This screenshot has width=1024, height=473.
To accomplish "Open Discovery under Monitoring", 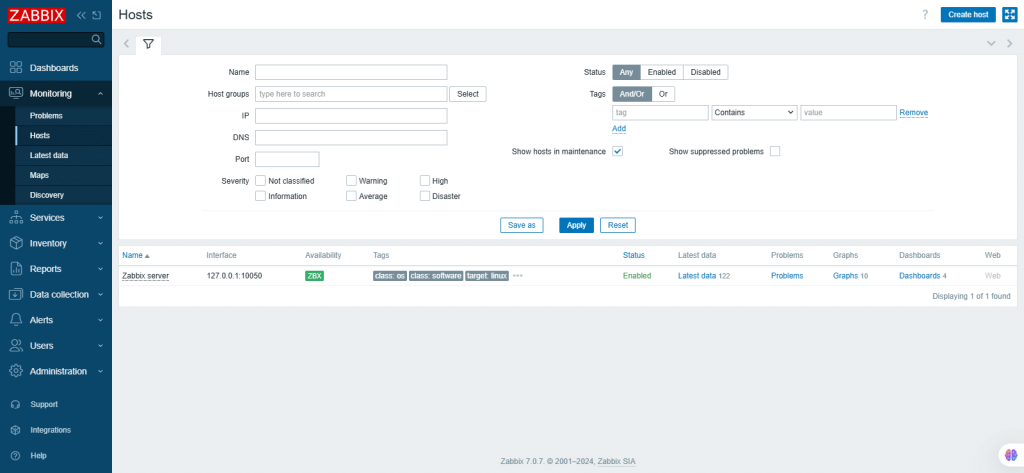I will click(x=47, y=195).
